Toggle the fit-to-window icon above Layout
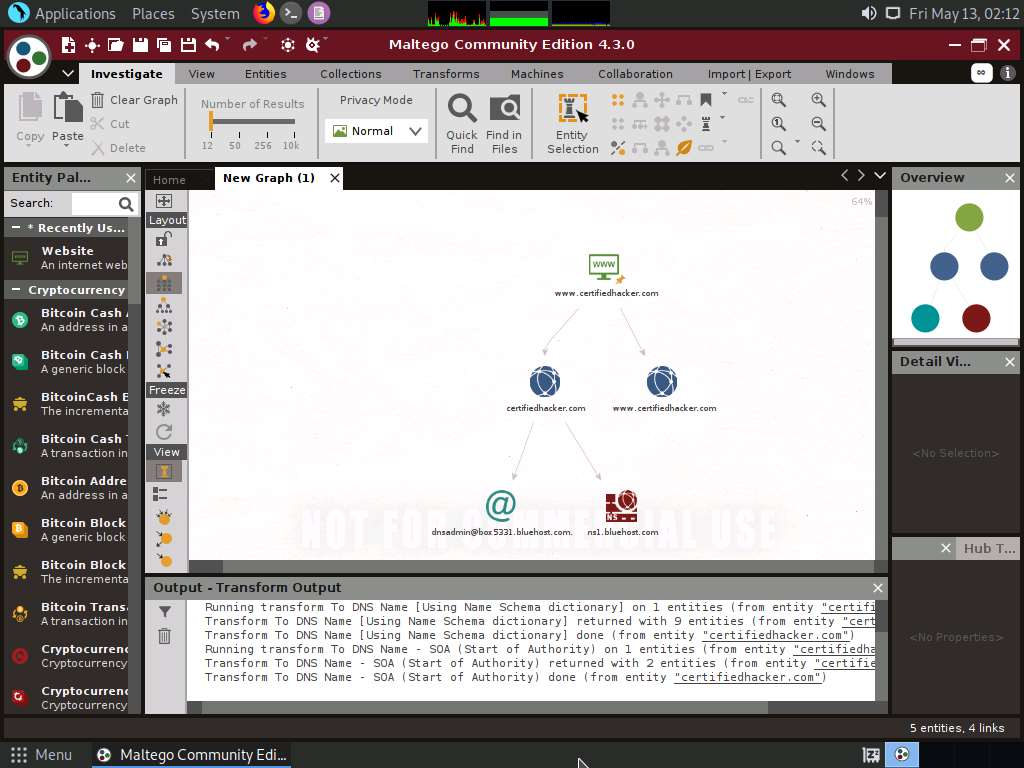This screenshot has height=768, width=1024. tap(164, 201)
